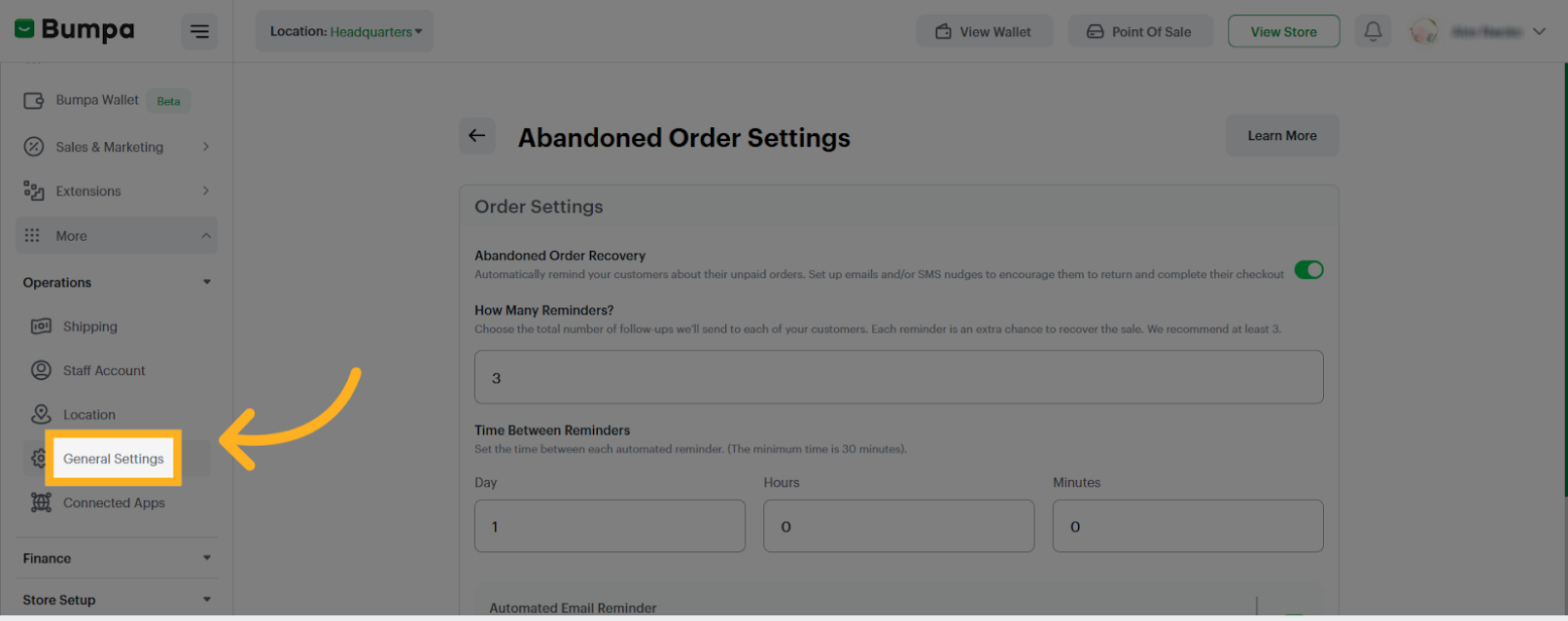Toggle Abandoned Order Recovery off
Screen dimensions: 1568x621
point(1309,270)
